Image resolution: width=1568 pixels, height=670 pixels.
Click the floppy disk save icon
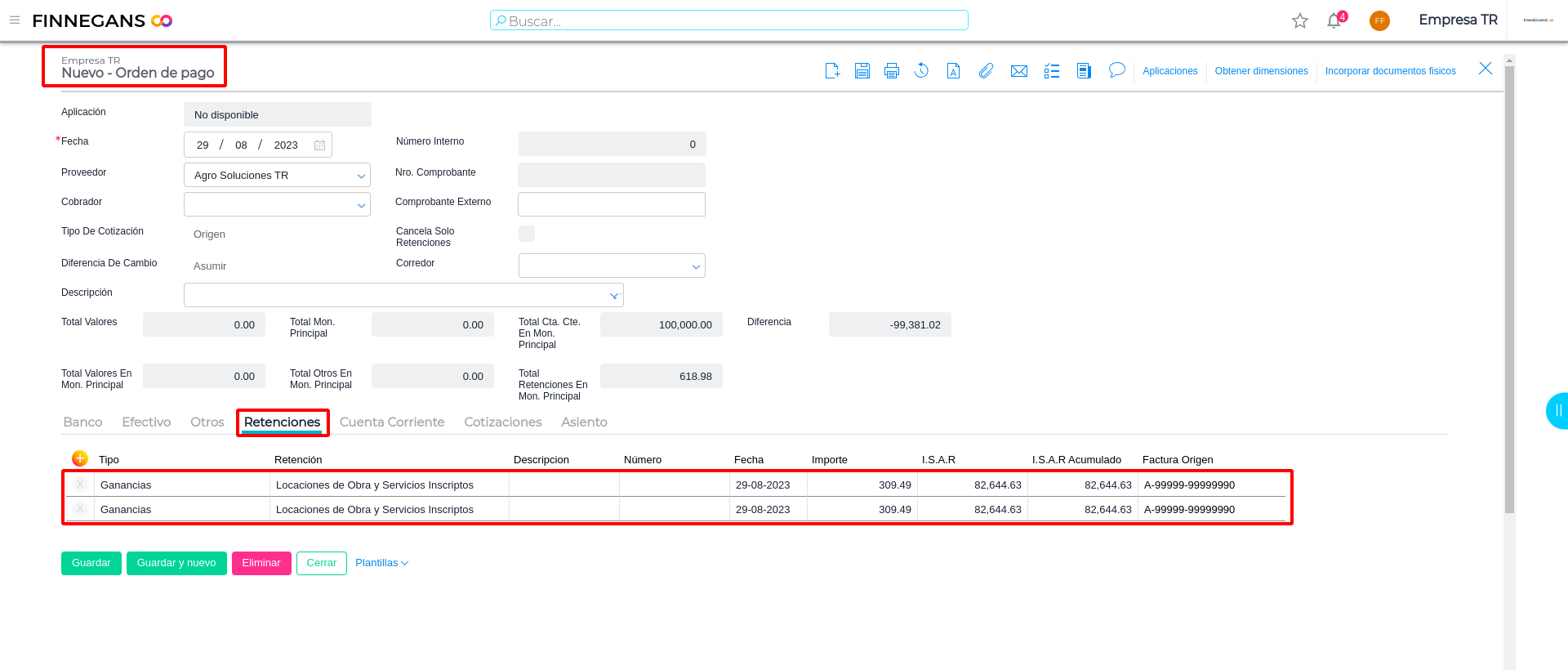pyautogui.click(x=862, y=71)
